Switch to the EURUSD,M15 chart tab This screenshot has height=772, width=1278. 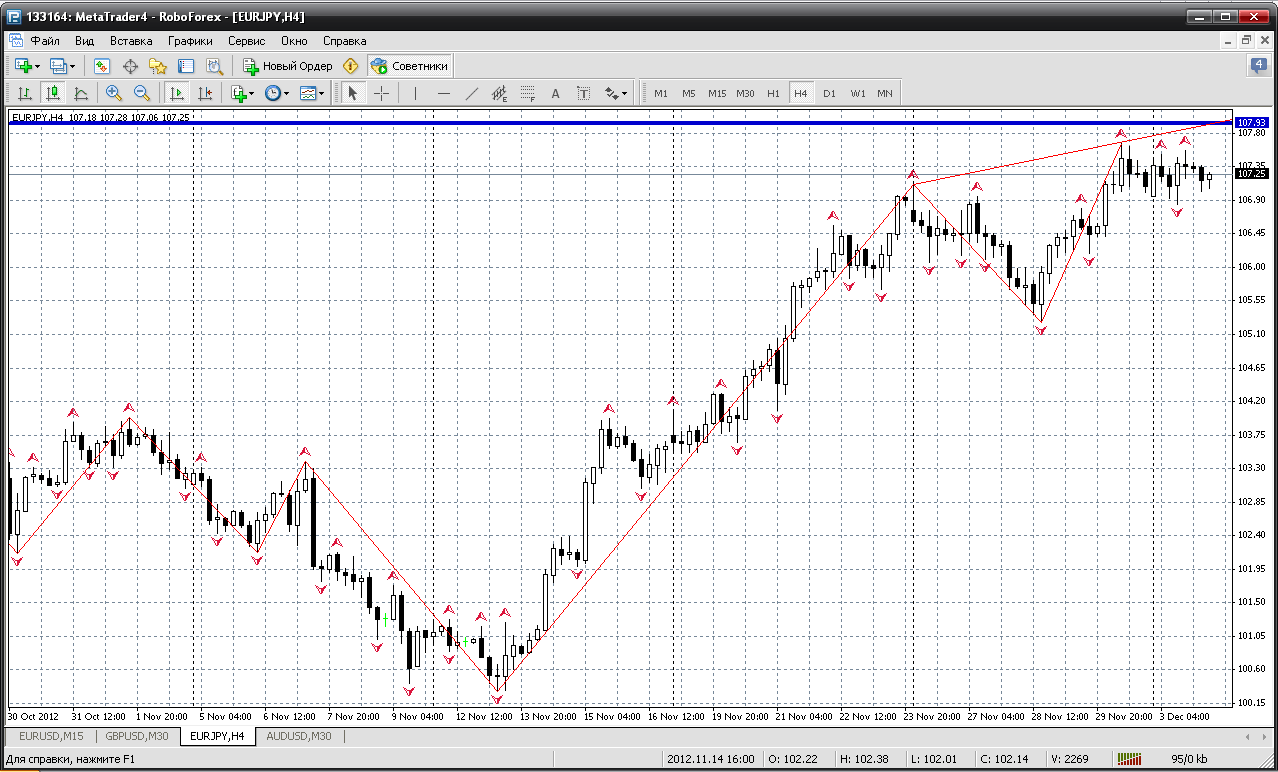[x=51, y=736]
